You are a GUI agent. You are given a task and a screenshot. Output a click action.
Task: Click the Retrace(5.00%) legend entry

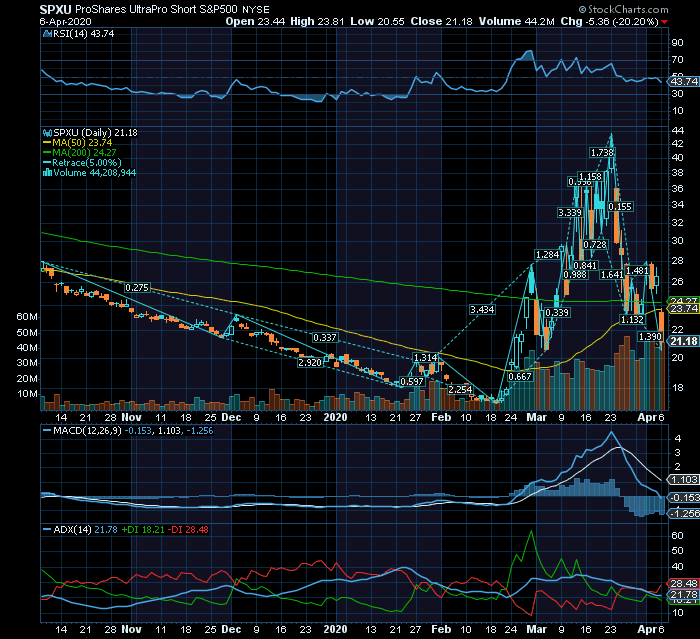pos(87,163)
